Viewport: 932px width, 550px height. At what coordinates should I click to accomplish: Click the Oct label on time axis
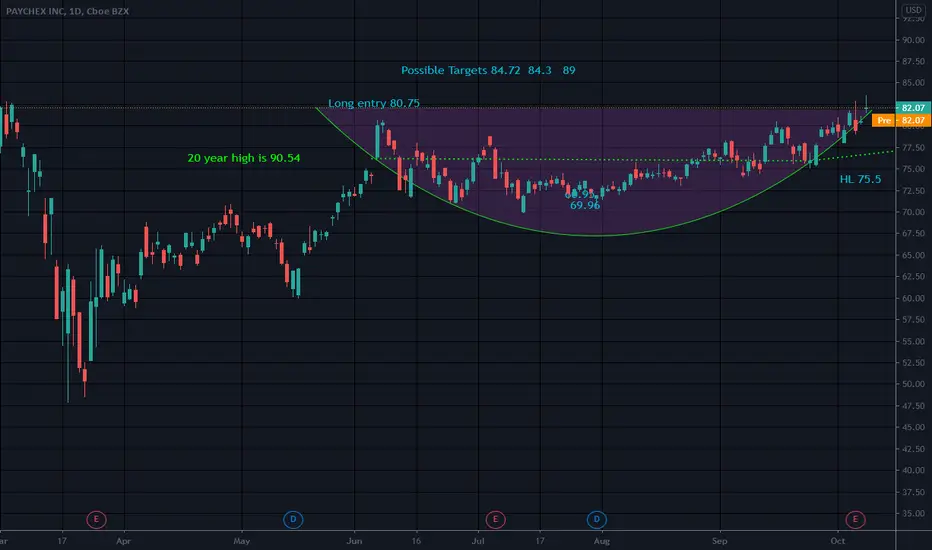(x=837, y=541)
